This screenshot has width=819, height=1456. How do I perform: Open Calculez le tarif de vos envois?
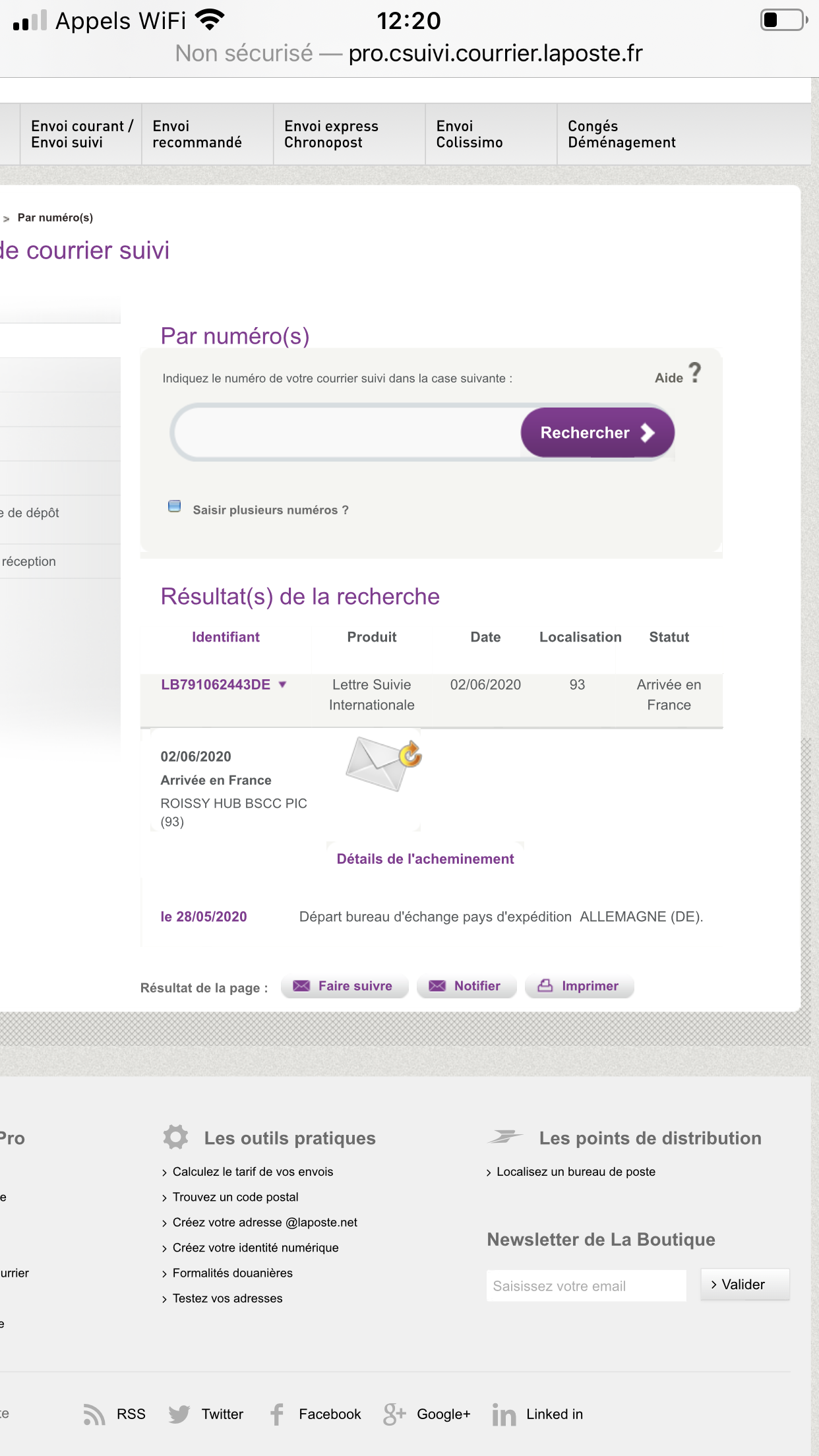click(x=253, y=1172)
